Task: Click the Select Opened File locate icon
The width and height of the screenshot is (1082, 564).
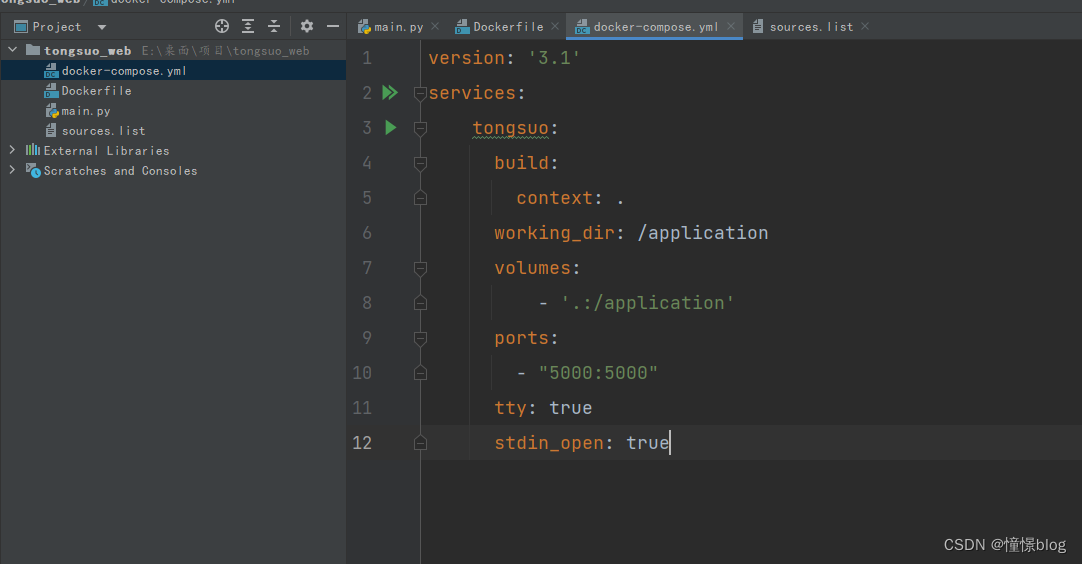Action: tap(222, 26)
